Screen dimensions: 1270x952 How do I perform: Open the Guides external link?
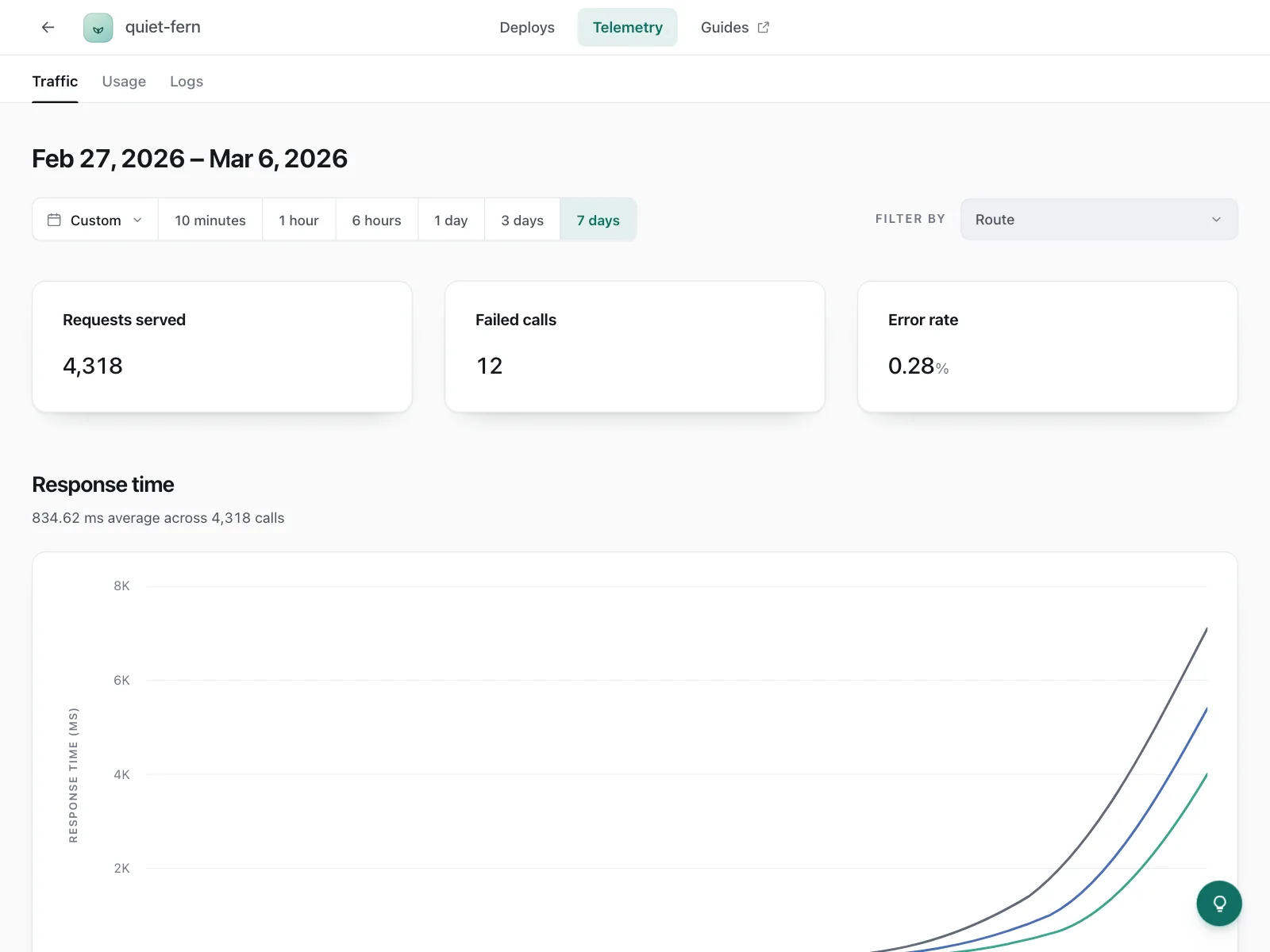click(x=735, y=28)
